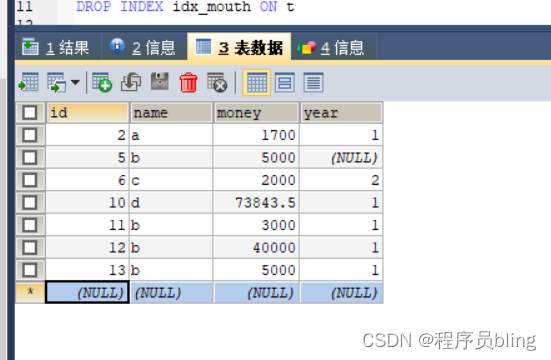Image resolution: width=551 pixels, height=360 pixels.
Task: Click the new-row year (NULL) cell
Action: (x=341, y=292)
